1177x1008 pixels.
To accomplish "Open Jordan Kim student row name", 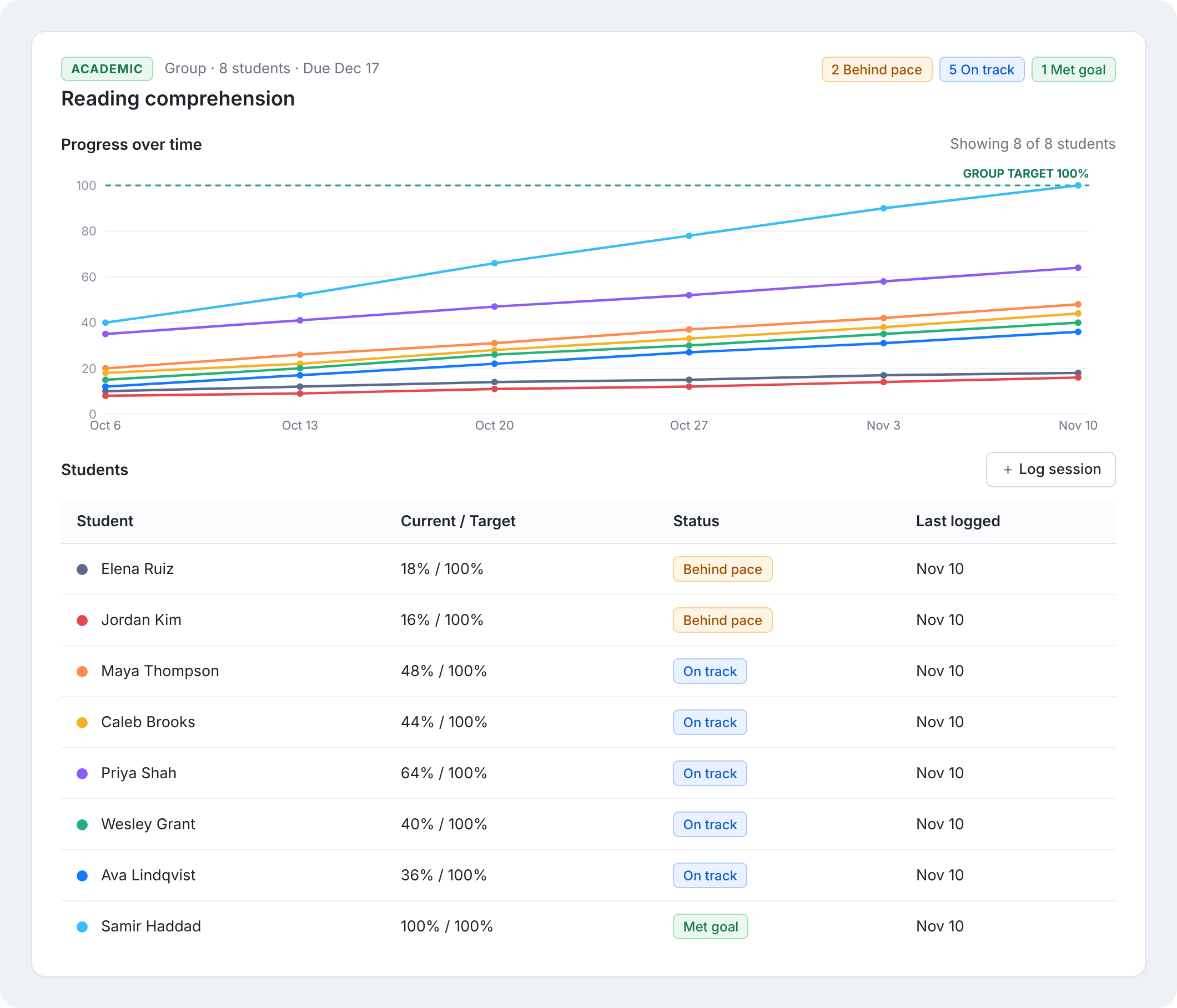I will tap(142, 620).
